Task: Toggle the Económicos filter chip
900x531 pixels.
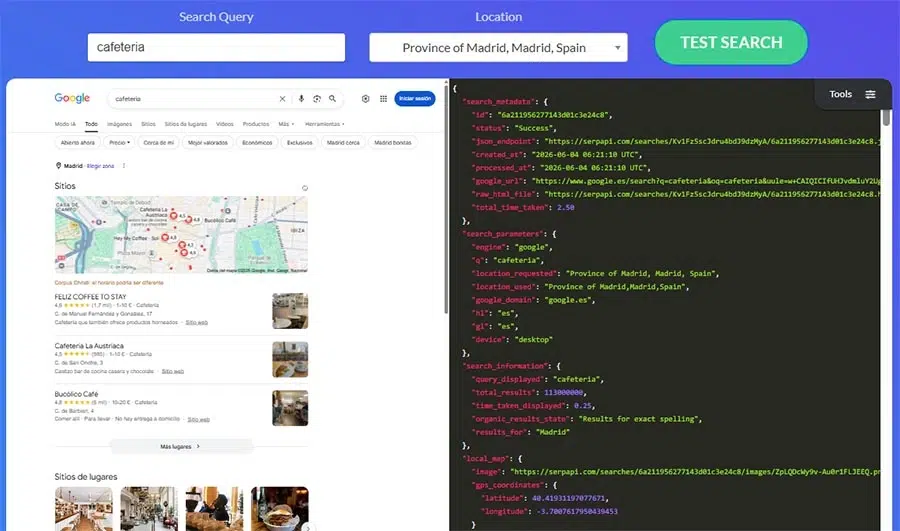Action: 257,142
